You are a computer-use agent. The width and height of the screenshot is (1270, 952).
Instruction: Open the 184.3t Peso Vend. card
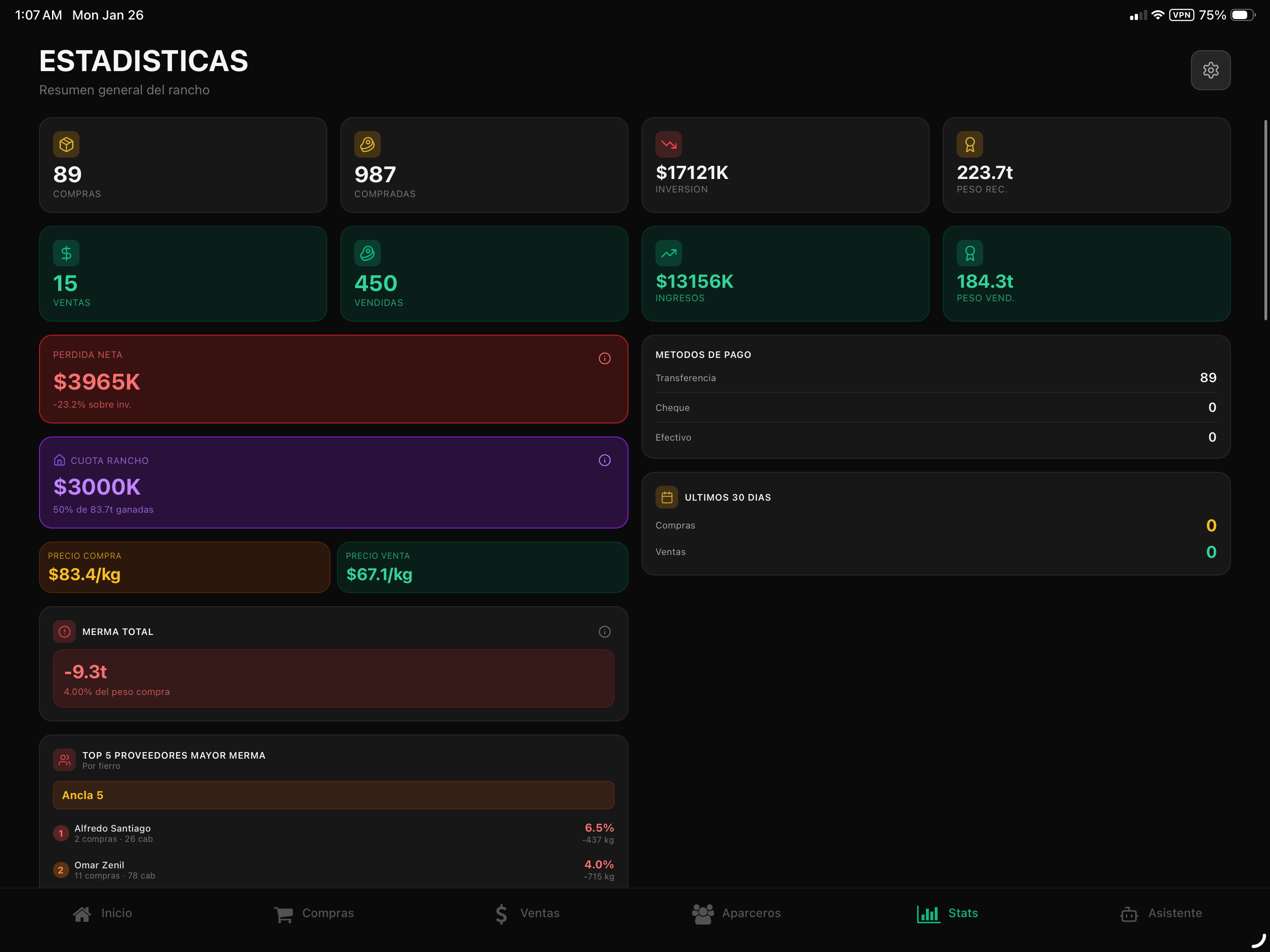point(1086,274)
